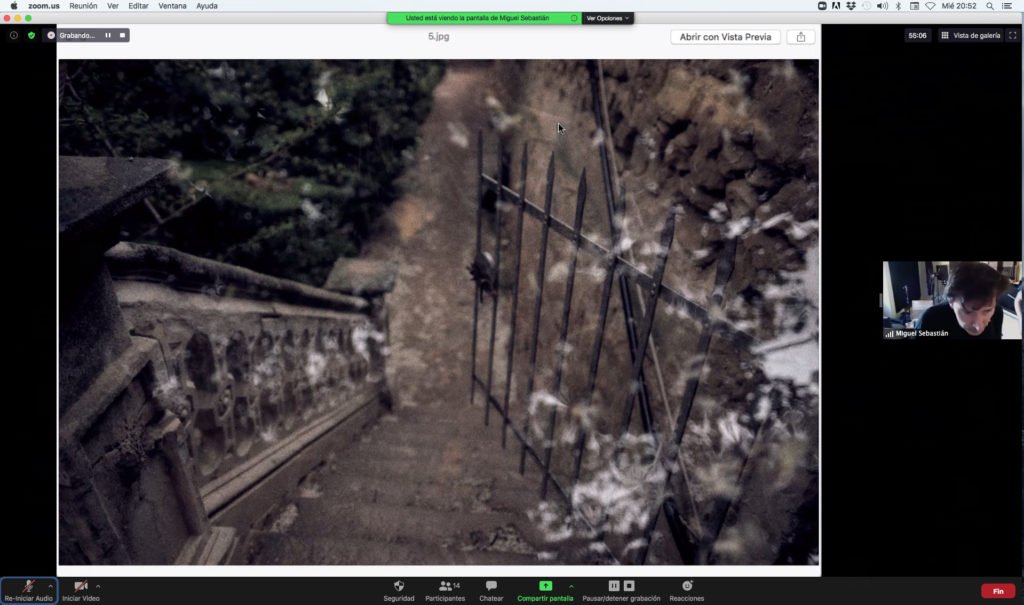
Task: Open the Participantes panel
Action: (x=445, y=586)
